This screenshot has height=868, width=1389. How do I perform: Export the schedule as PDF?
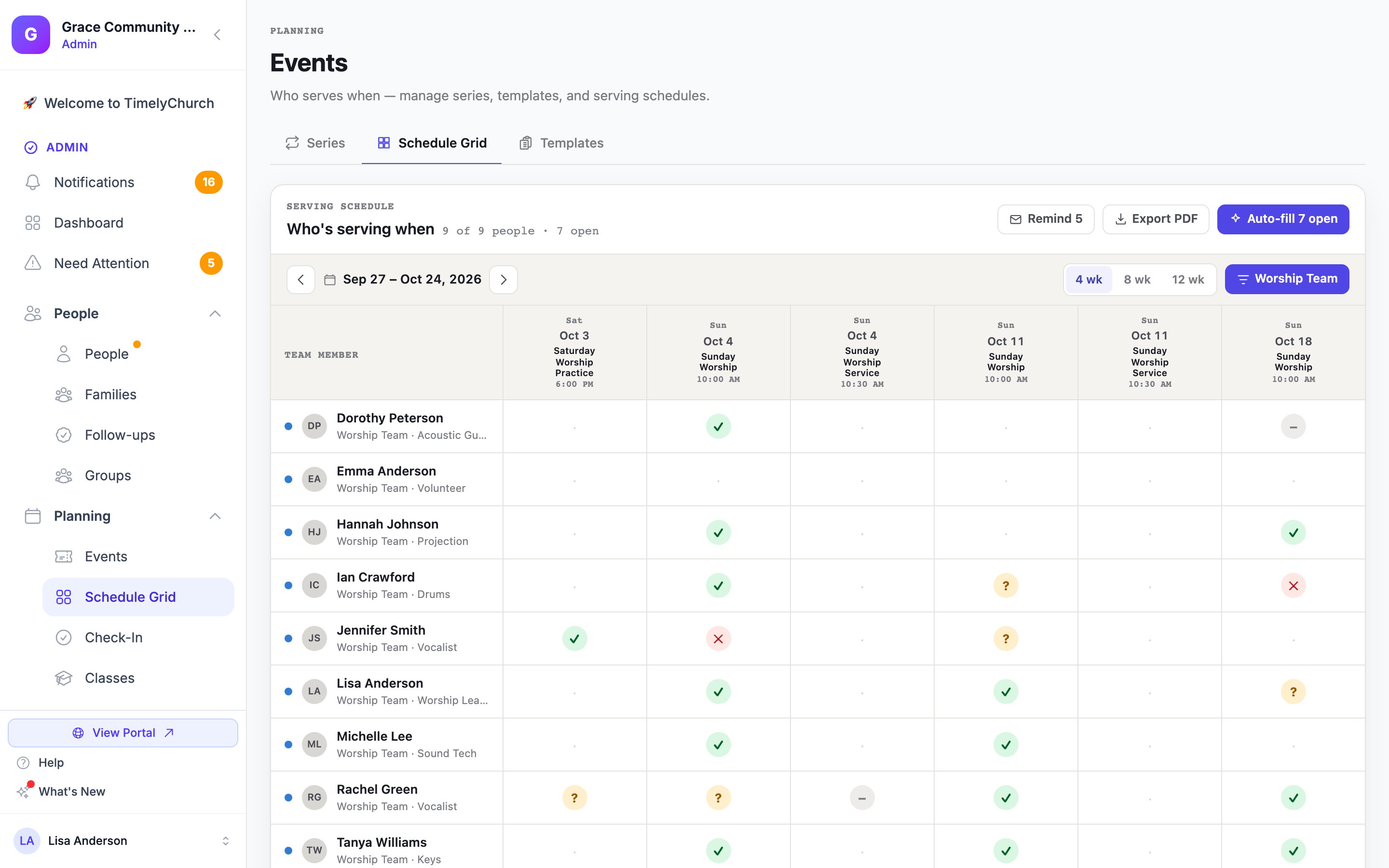(x=1156, y=219)
